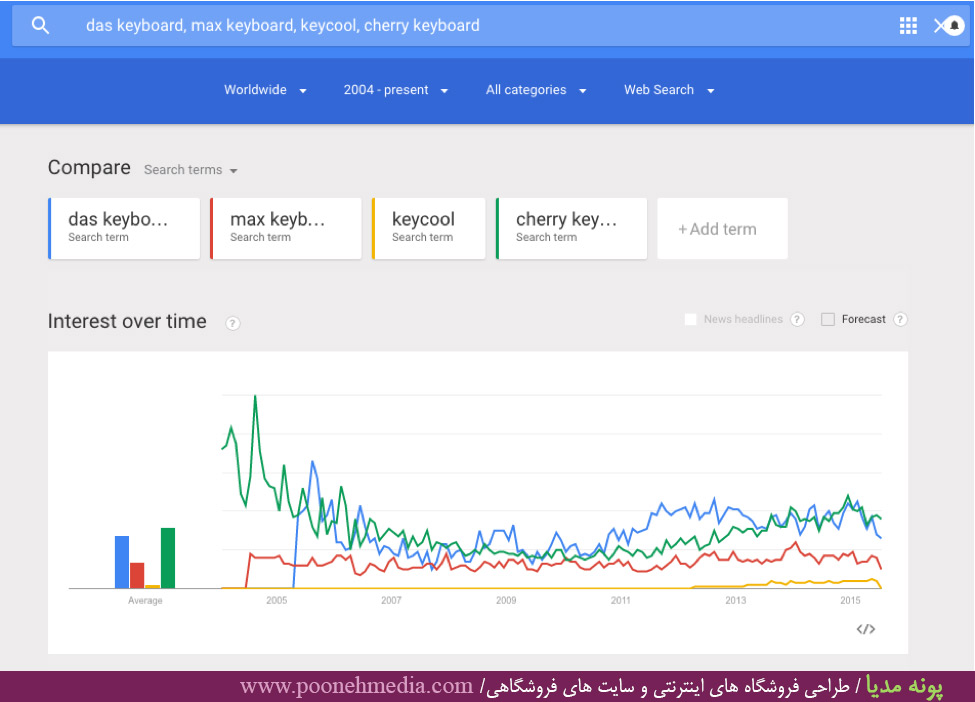Click the 2009 label on the chart axis
The height and width of the screenshot is (702, 975).
click(x=506, y=601)
